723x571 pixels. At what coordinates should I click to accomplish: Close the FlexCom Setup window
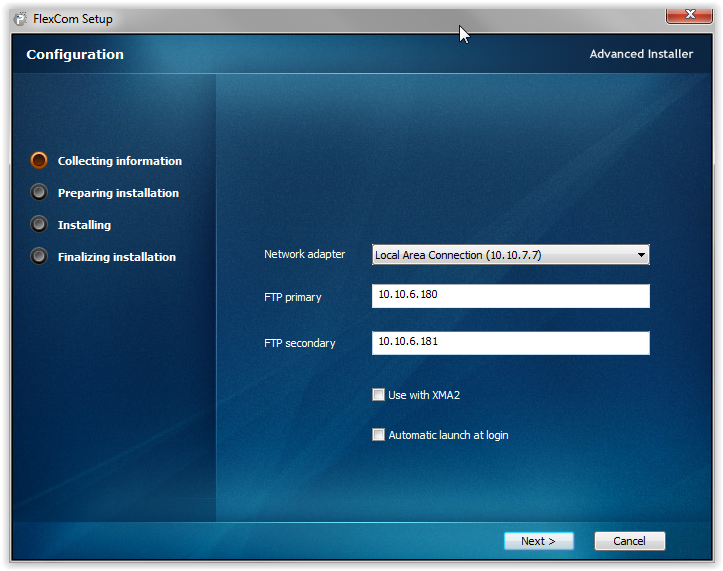[x=689, y=15]
